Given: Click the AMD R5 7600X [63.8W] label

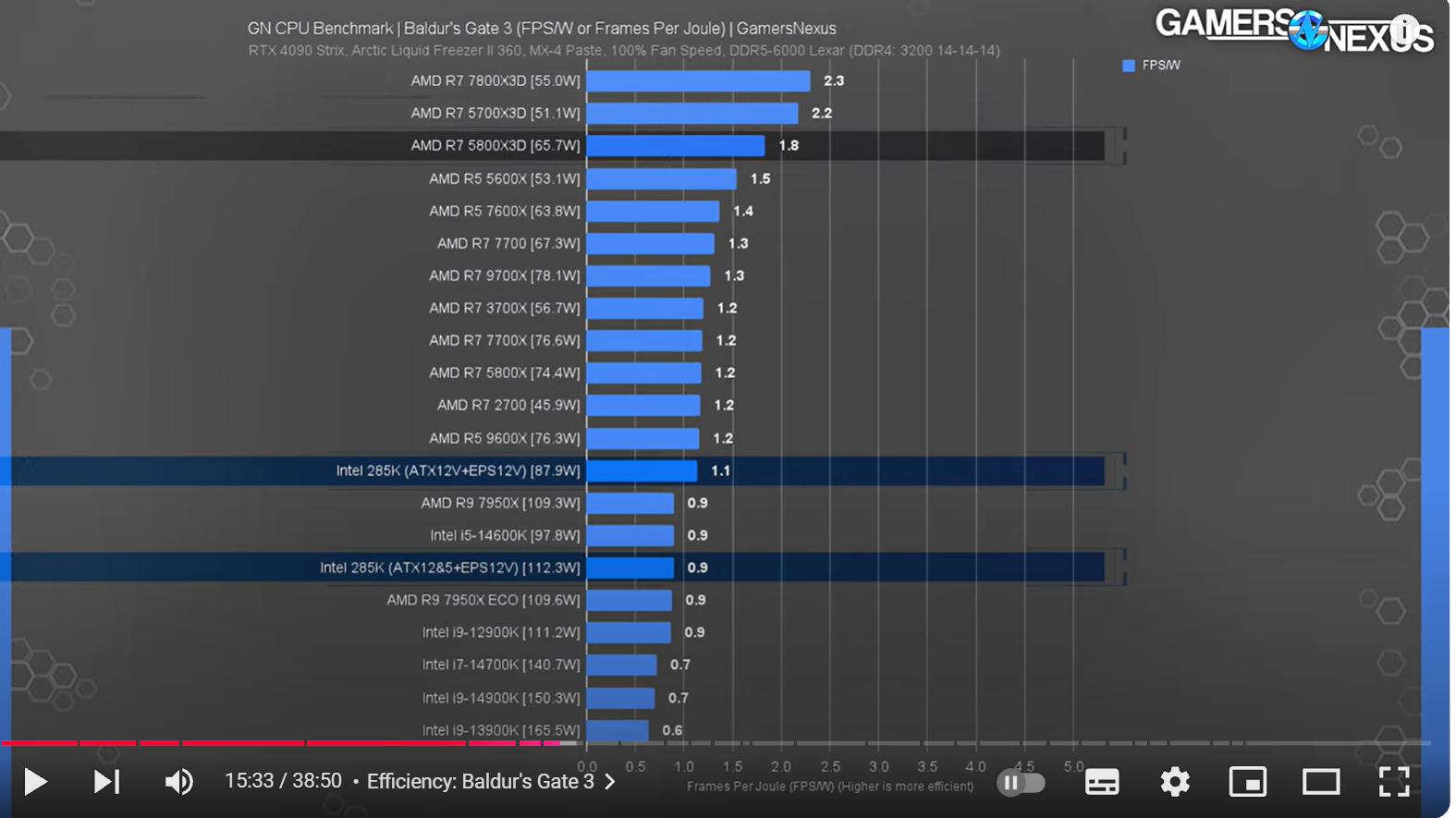Looking at the screenshot, I should pyautogui.click(x=505, y=211).
